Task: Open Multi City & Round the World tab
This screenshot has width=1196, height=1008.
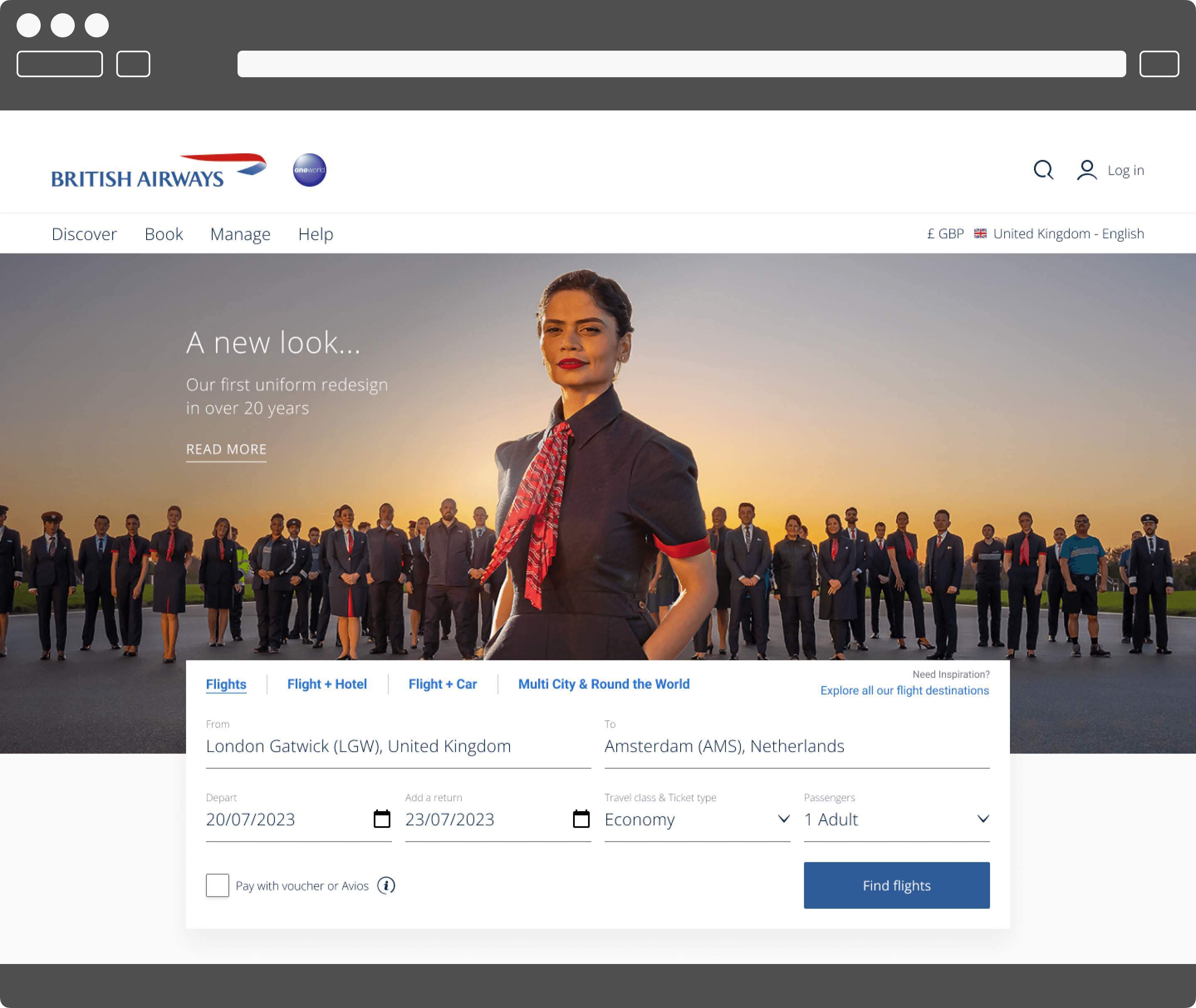Action: 604,684
